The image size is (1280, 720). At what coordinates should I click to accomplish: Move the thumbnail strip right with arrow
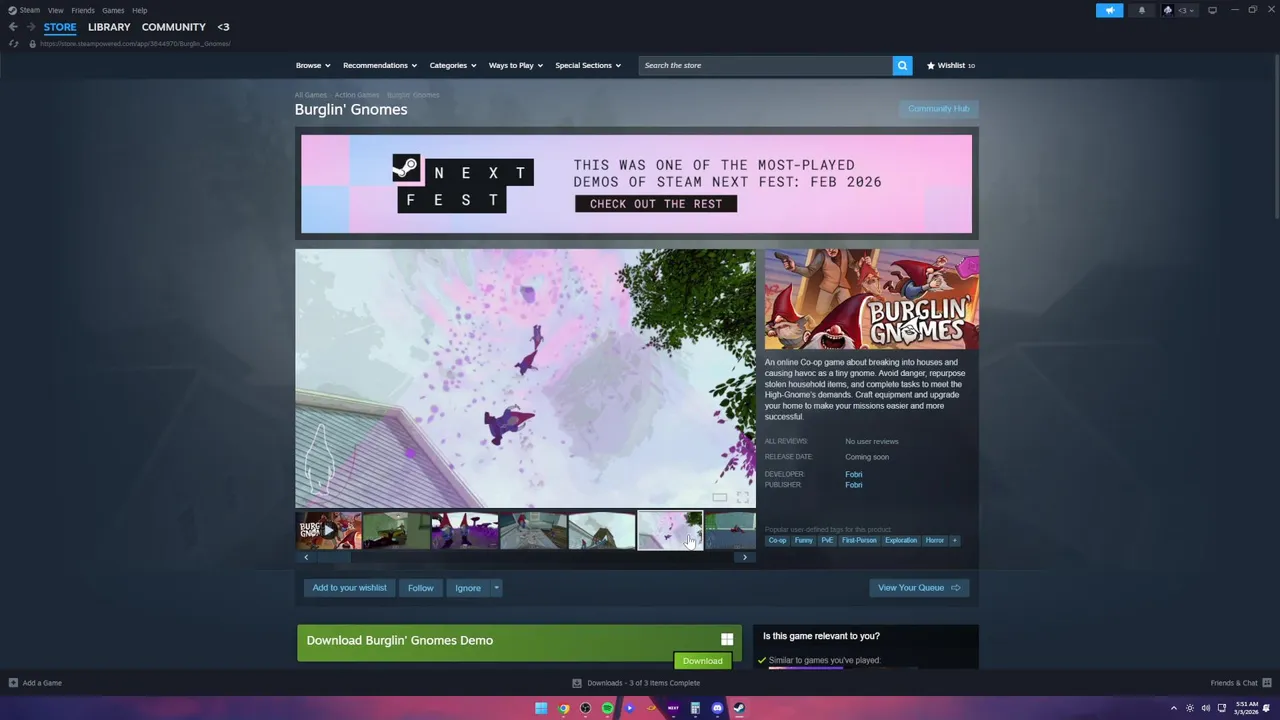pyautogui.click(x=744, y=557)
